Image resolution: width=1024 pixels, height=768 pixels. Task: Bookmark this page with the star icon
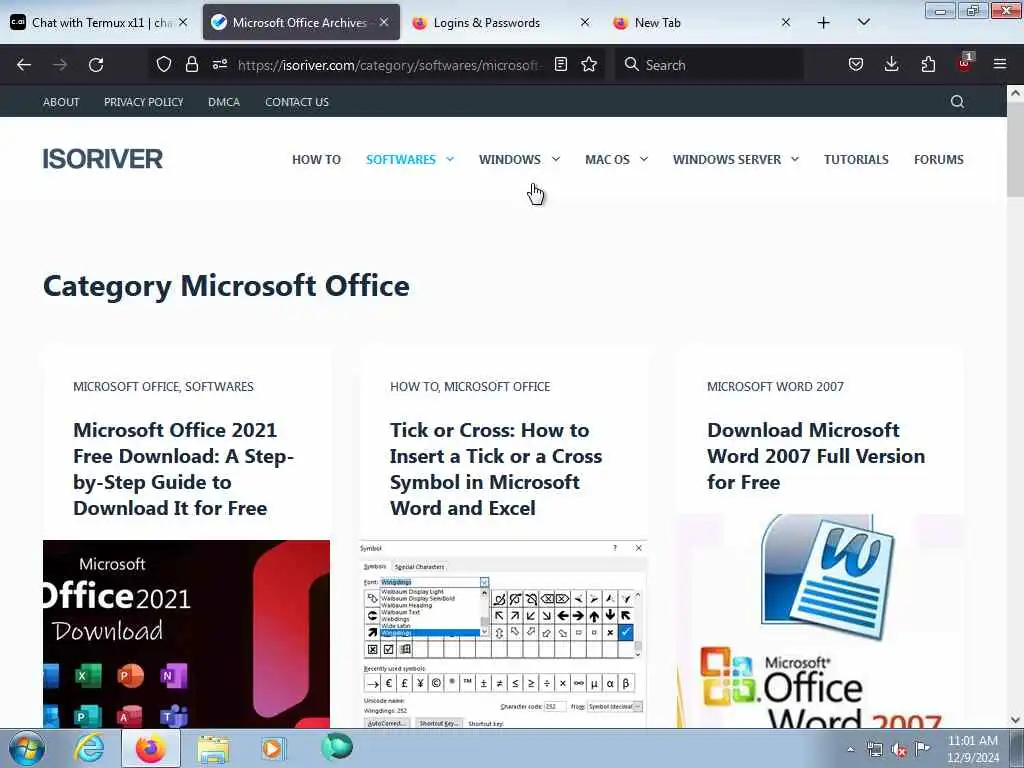coord(589,64)
